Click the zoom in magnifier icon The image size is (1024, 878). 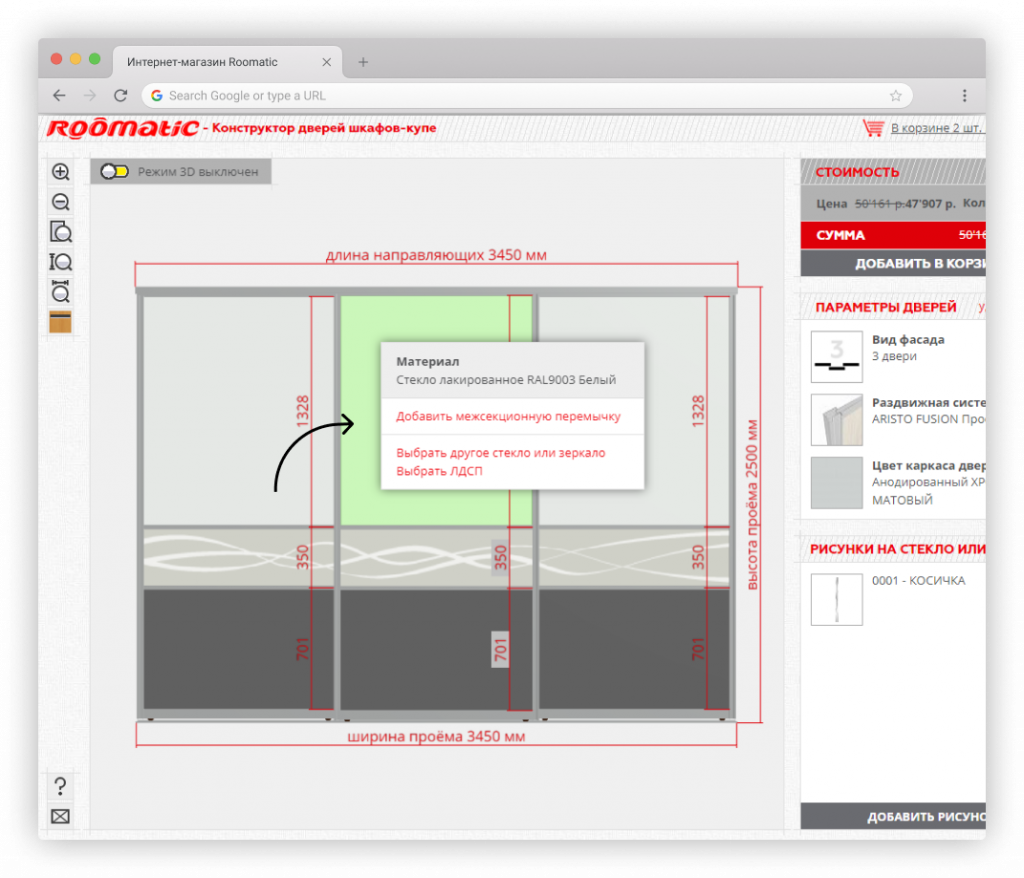click(x=61, y=172)
